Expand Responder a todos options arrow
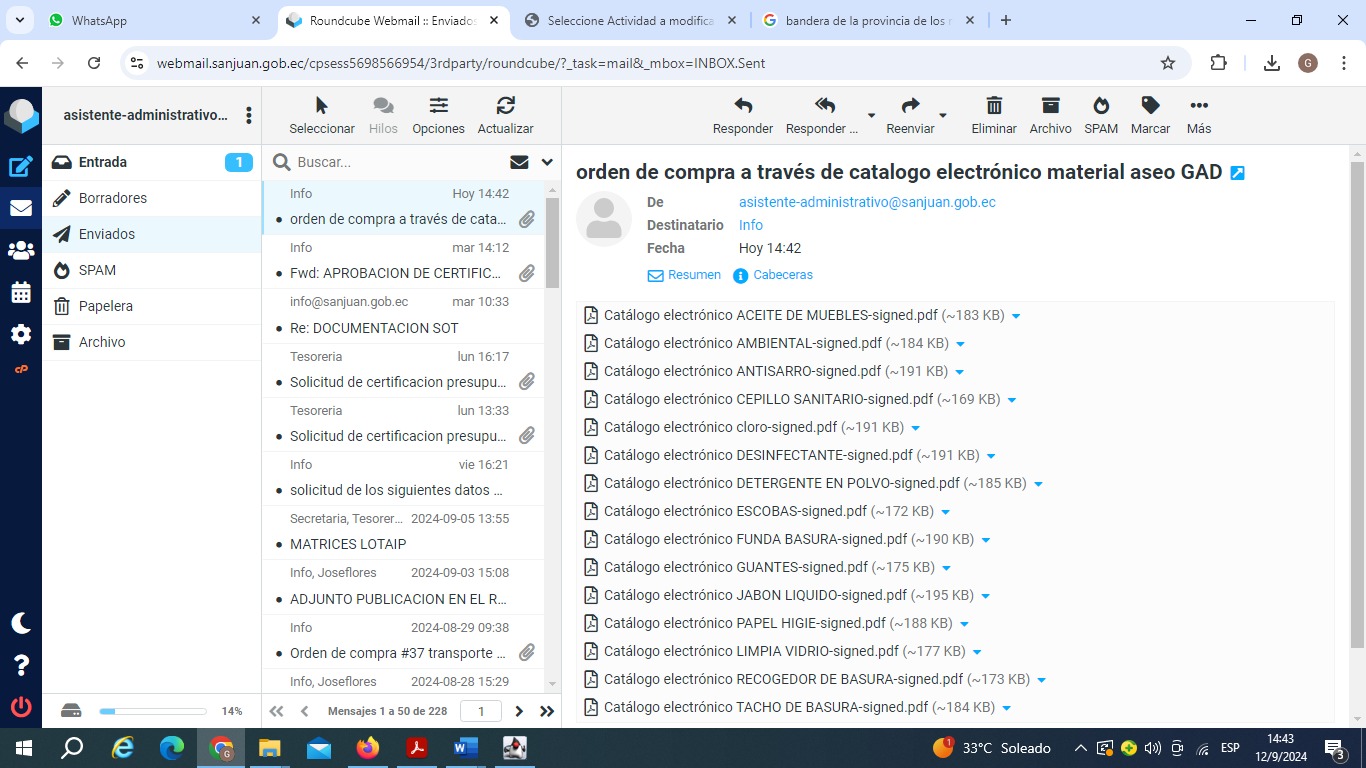1366x768 pixels. click(x=871, y=115)
